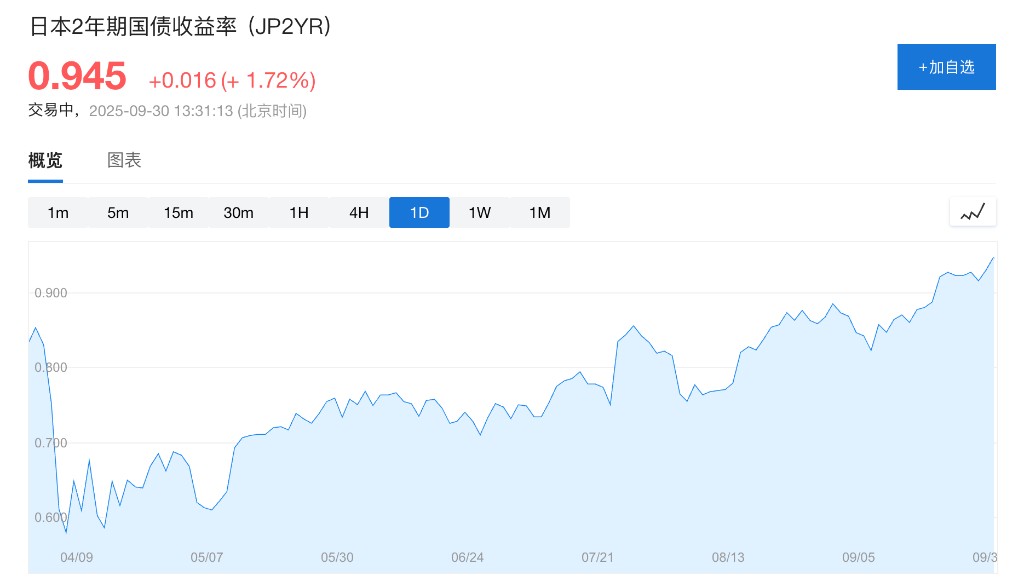Set chart interval to 1H

click(299, 212)
